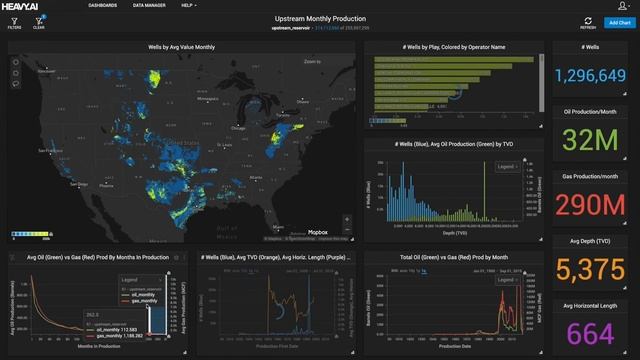Click the 664 horizontal length value

(x=590, y=334)
